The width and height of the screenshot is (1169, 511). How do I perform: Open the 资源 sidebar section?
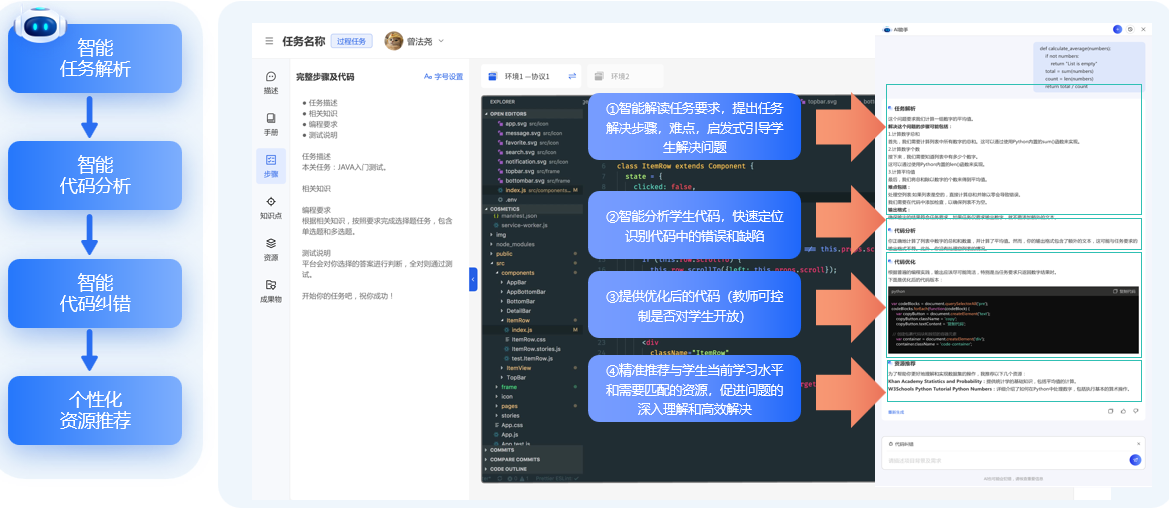pyautogui.click(x=271, y=249)
